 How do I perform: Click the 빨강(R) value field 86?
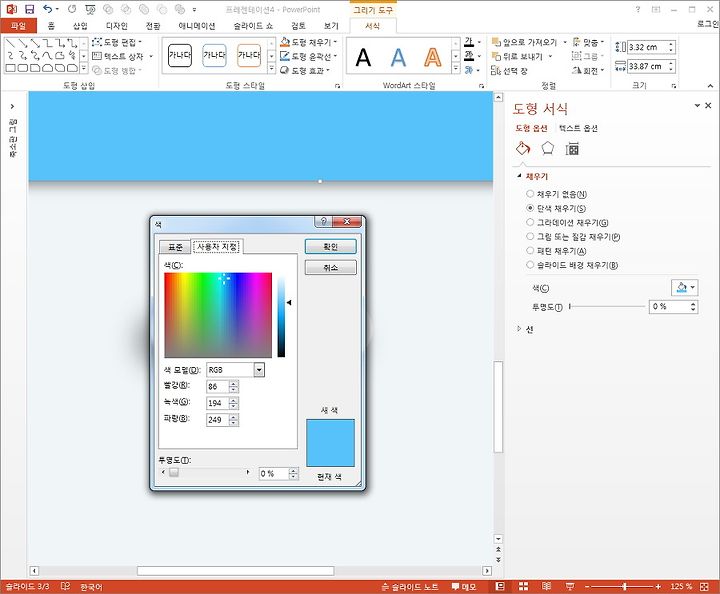click(x=218, y=387)
